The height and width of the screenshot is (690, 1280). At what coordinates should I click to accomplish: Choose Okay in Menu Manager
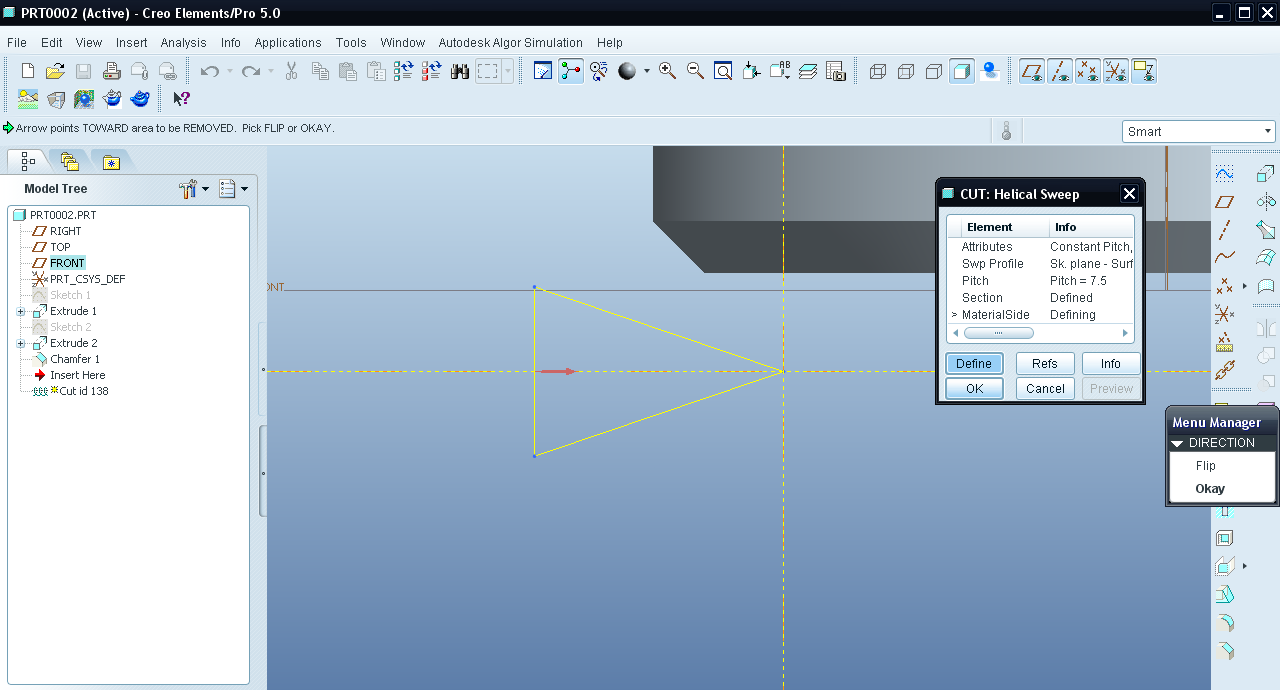pyautogui.click(x=1210, y=489)
